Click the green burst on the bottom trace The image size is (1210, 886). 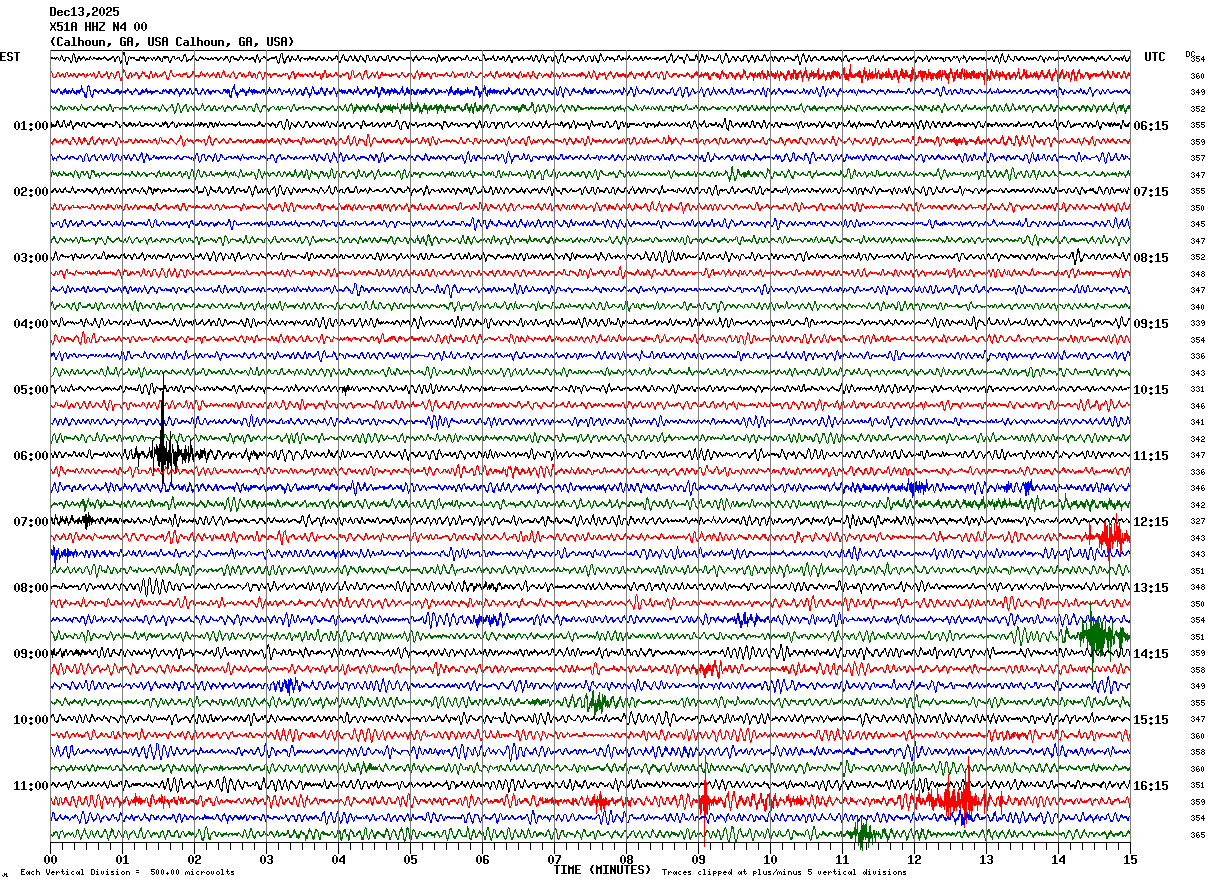coord(863,833)
